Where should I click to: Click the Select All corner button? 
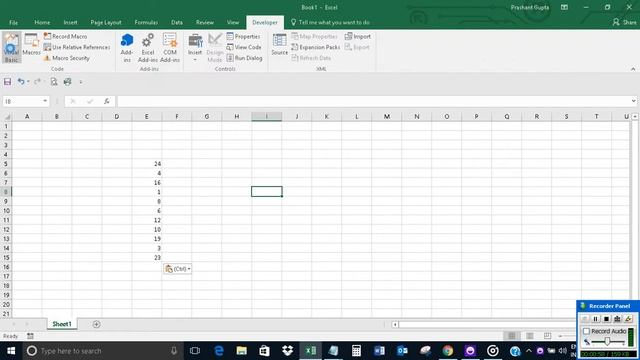point(6,117)
